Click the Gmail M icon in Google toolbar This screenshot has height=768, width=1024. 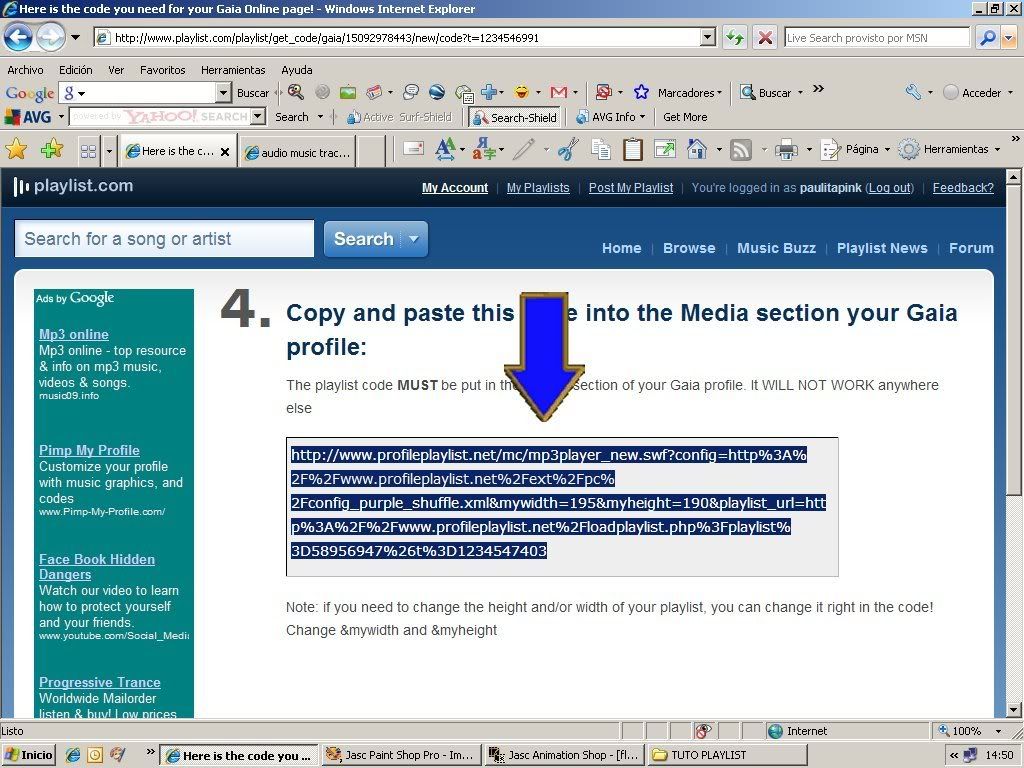pyautogui.click(x=558, y=93)
